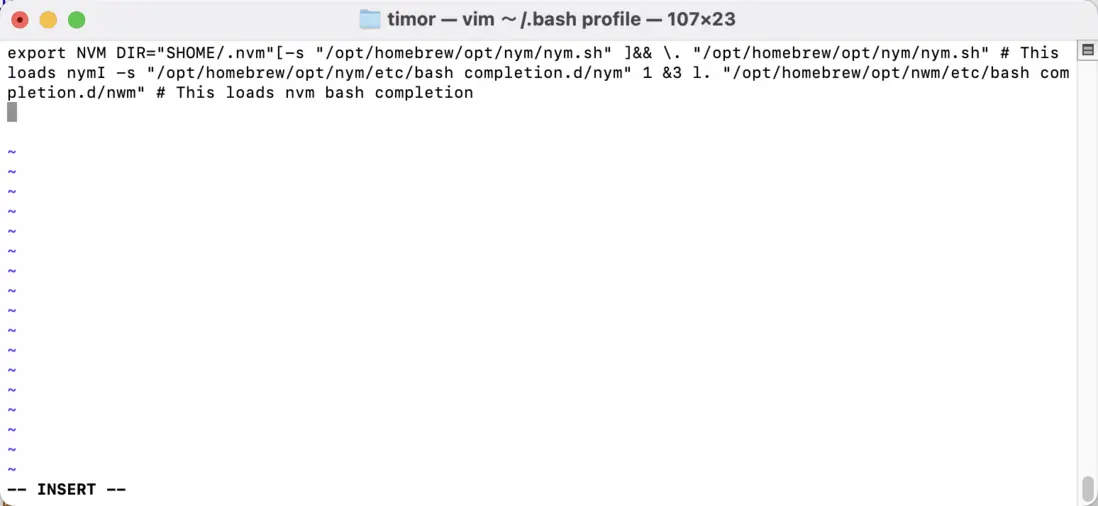Click the '-- INSERT --' mode indicator
The image size is (1098, 506).
click(x=66, y=489)
